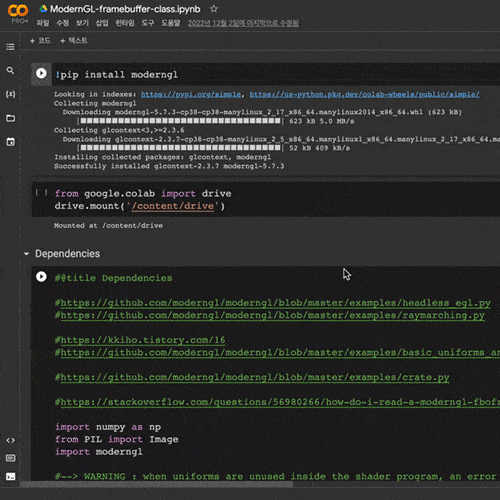The width and height of the screenshot is (500, 500).
Task: Open the variables {x} inspector panel
Action: pyautogui.click(x=10, y=94)
